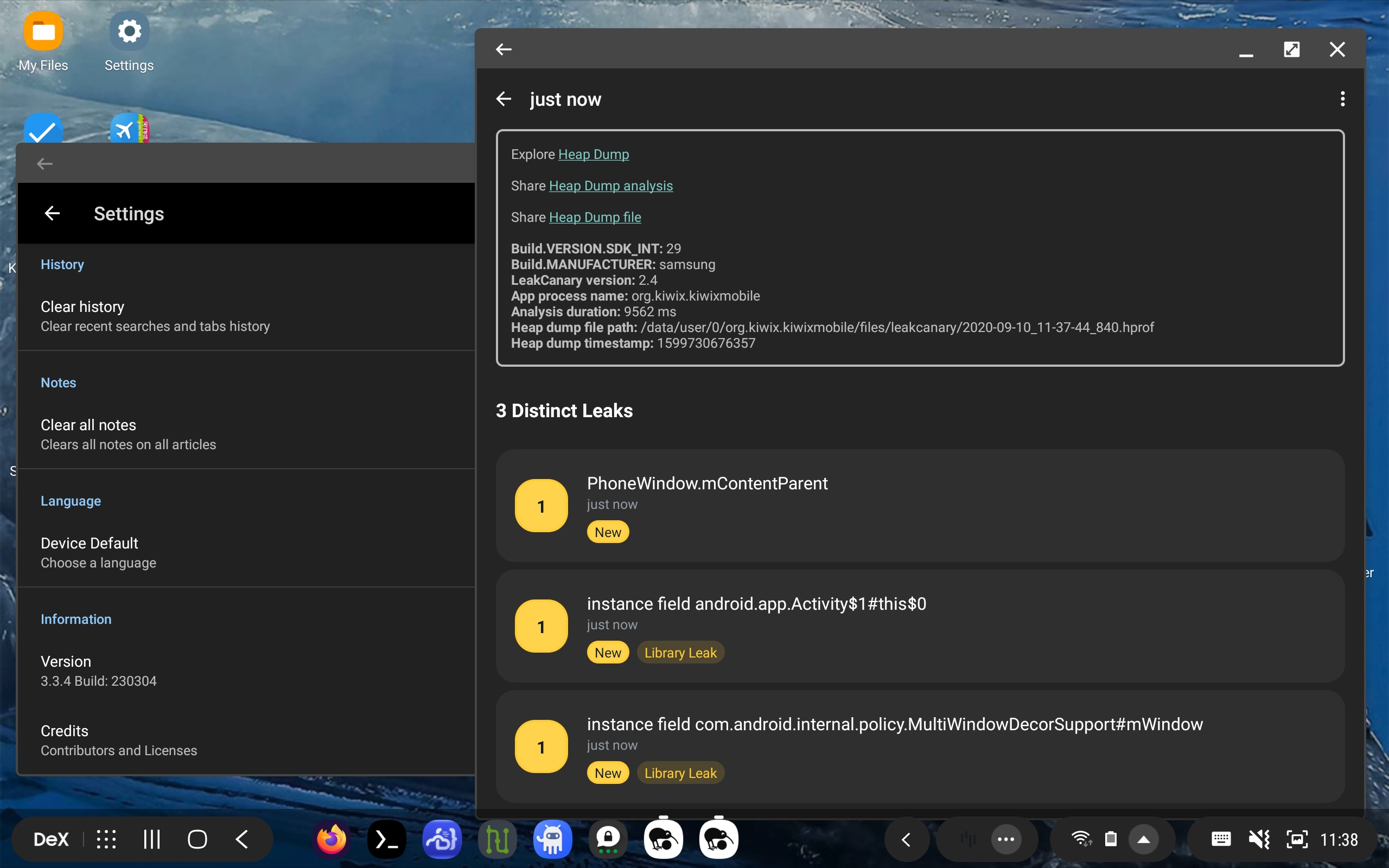Open the apps grid in the taskbar

tap(106, 839)
